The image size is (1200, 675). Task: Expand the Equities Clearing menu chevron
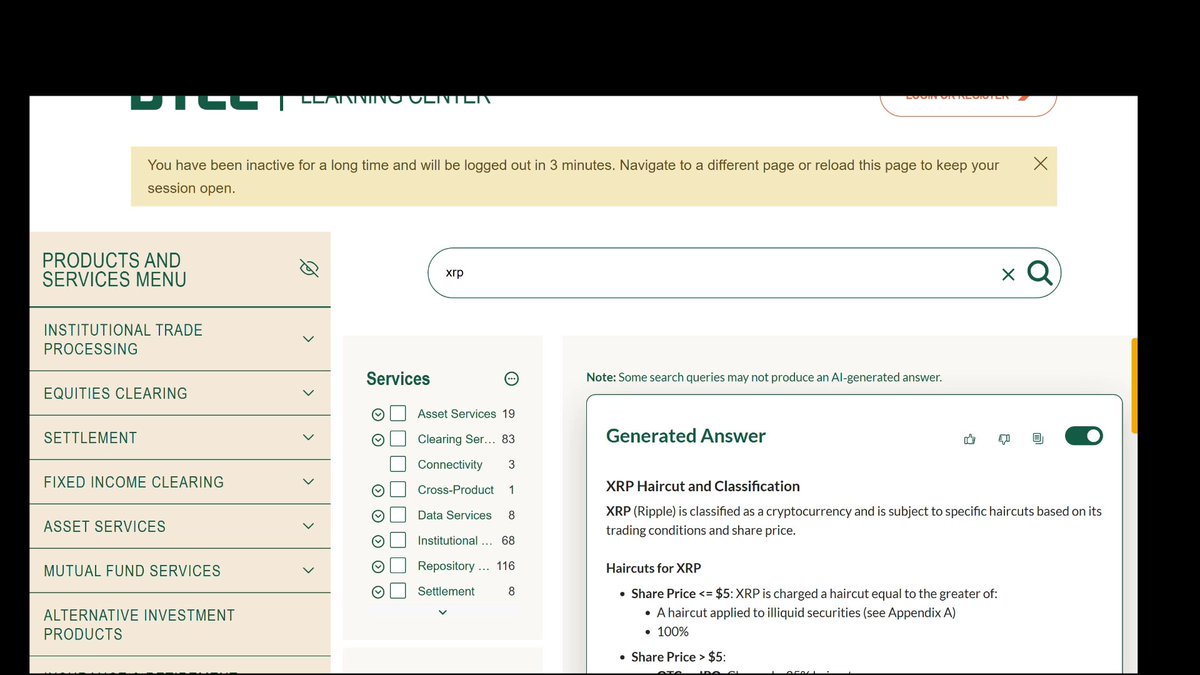point(308,393)
